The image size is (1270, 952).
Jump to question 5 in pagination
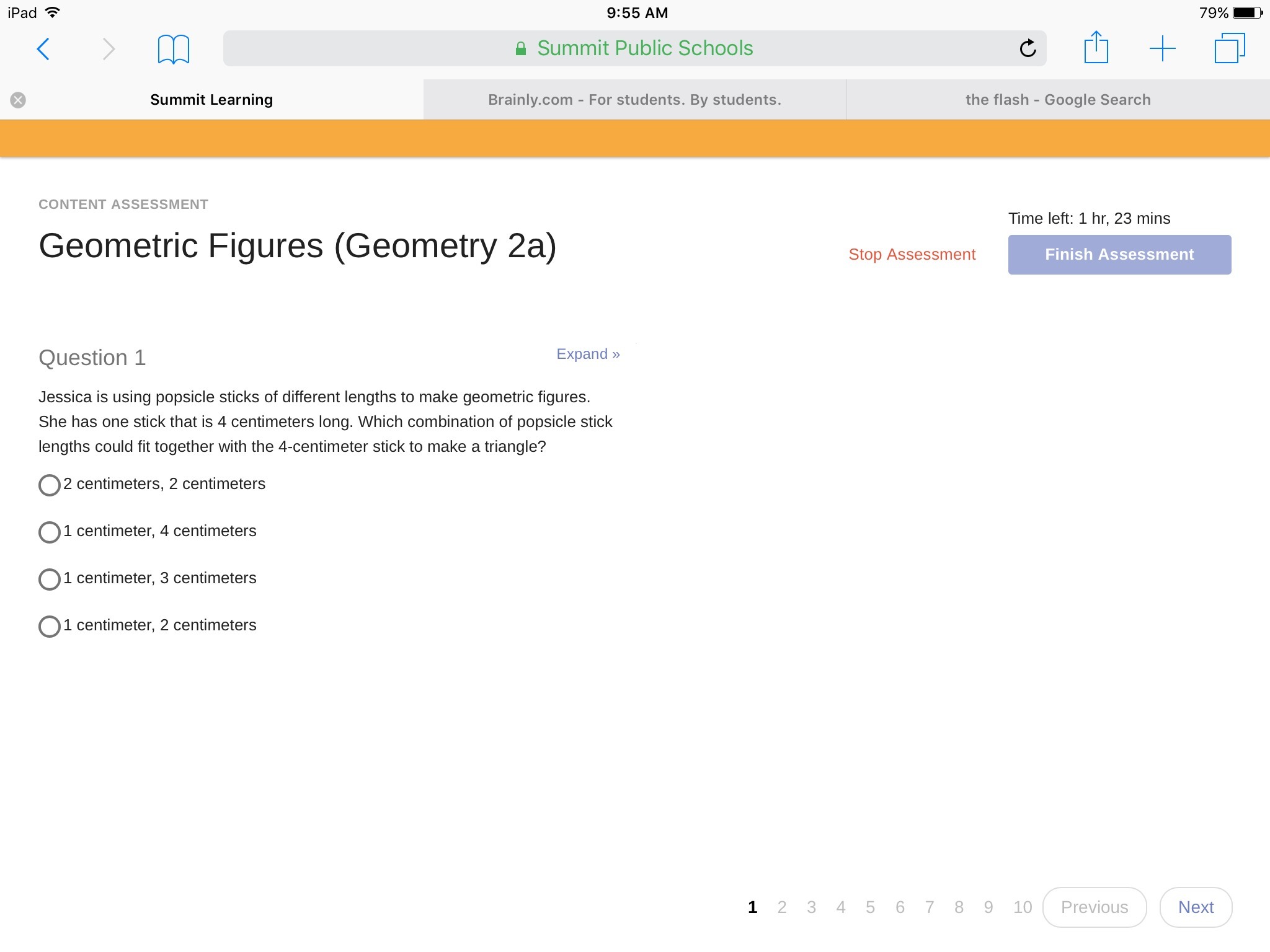(x=870, y=907)
